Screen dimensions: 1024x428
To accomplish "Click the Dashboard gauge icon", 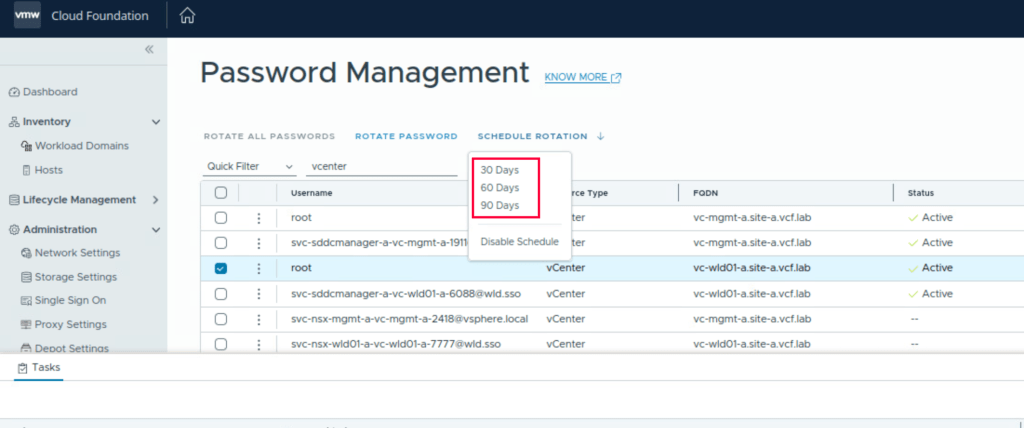I will [x=14, y=92].
